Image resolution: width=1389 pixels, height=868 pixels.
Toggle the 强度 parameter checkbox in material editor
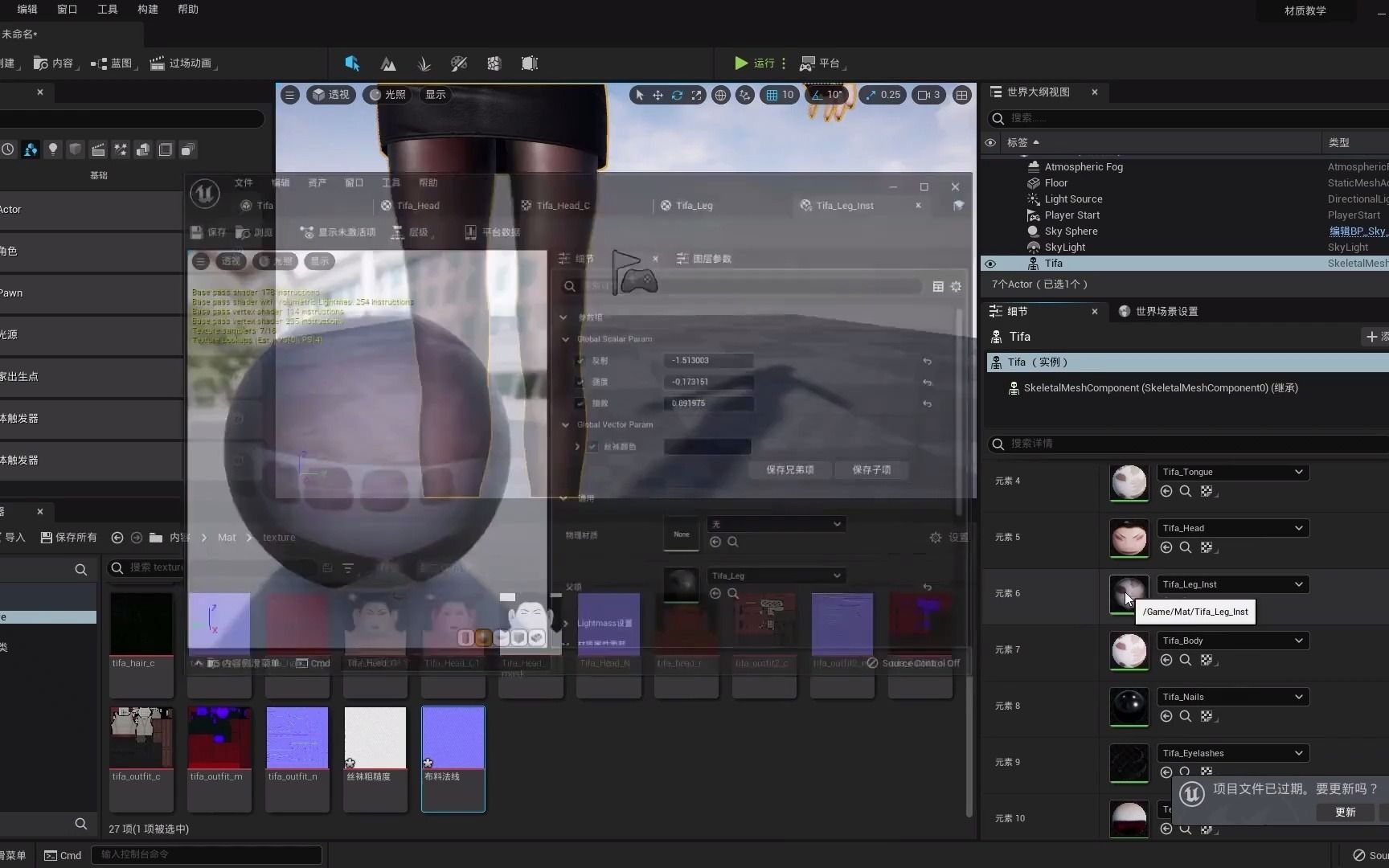(580, 382)
